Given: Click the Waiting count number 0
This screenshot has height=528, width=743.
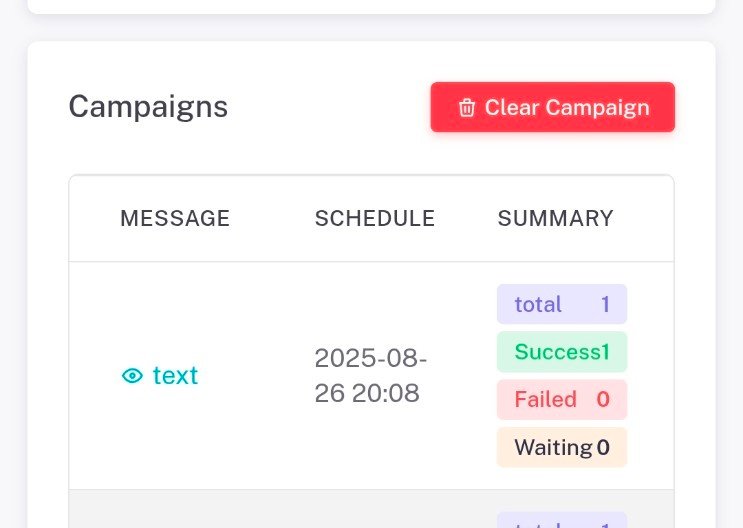Looking at the screenshot, I should pos(603,447).
